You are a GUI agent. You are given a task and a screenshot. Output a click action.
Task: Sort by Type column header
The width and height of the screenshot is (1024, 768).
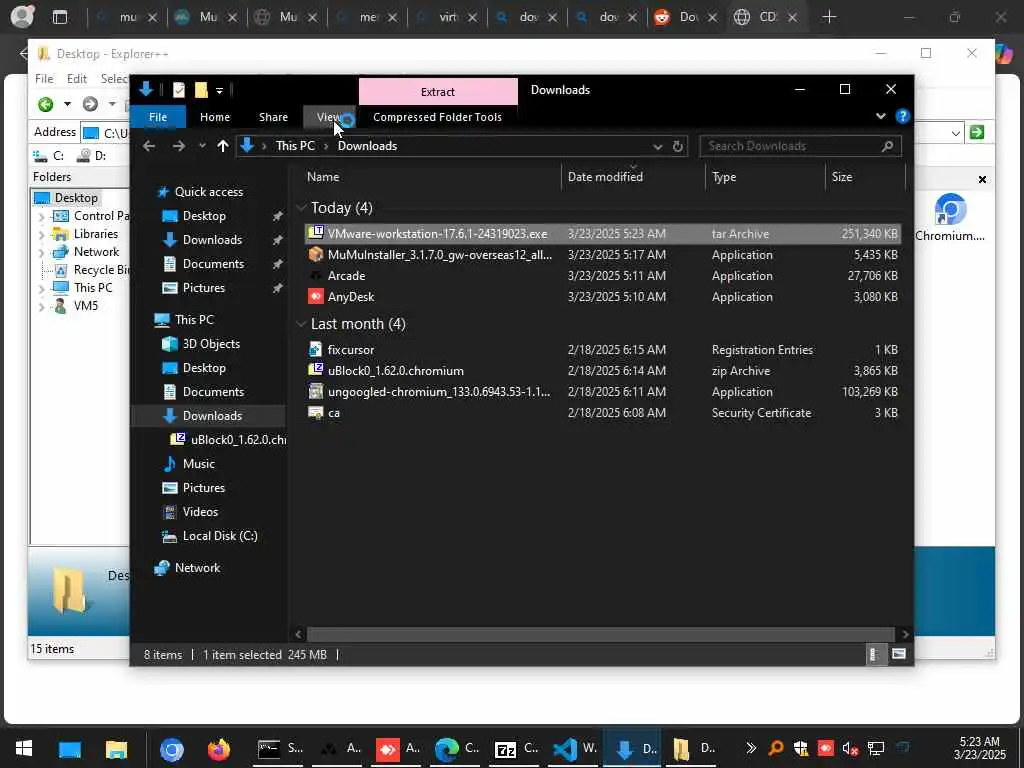coord(765,177)
